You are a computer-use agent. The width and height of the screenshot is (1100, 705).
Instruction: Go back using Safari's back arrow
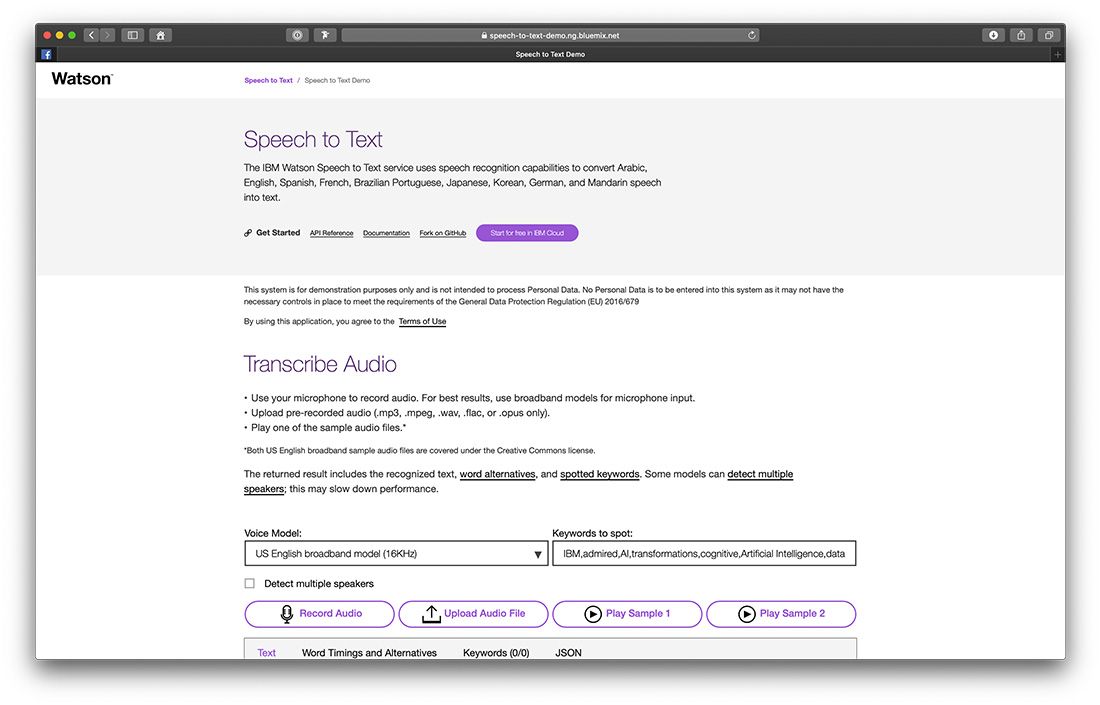pos(91,35)
